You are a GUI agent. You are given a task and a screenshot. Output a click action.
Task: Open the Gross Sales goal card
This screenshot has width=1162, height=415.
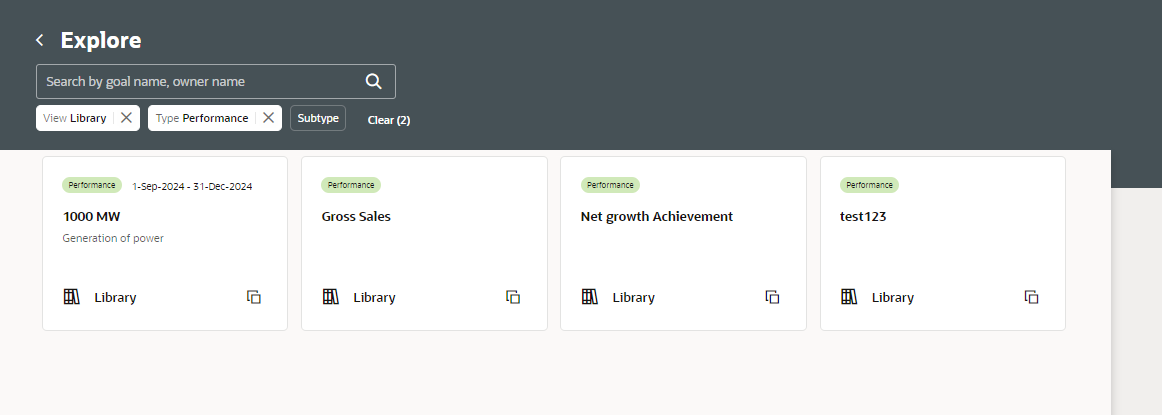tap(424, 243)
